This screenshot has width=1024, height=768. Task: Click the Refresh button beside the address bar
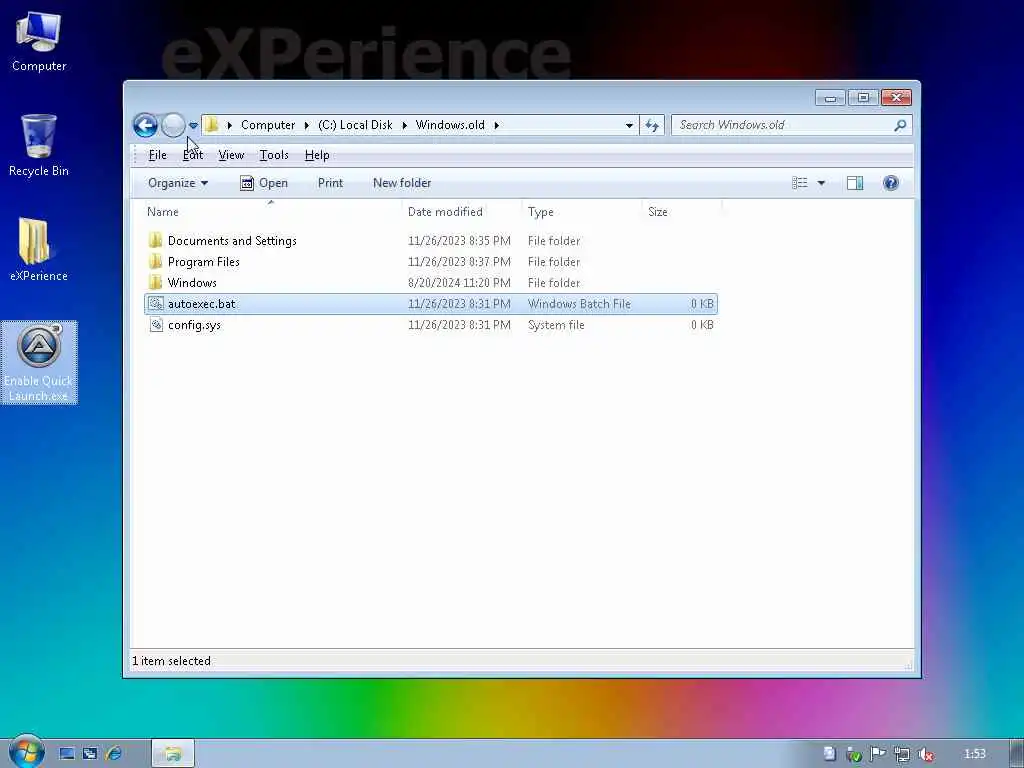coord(652,125)
